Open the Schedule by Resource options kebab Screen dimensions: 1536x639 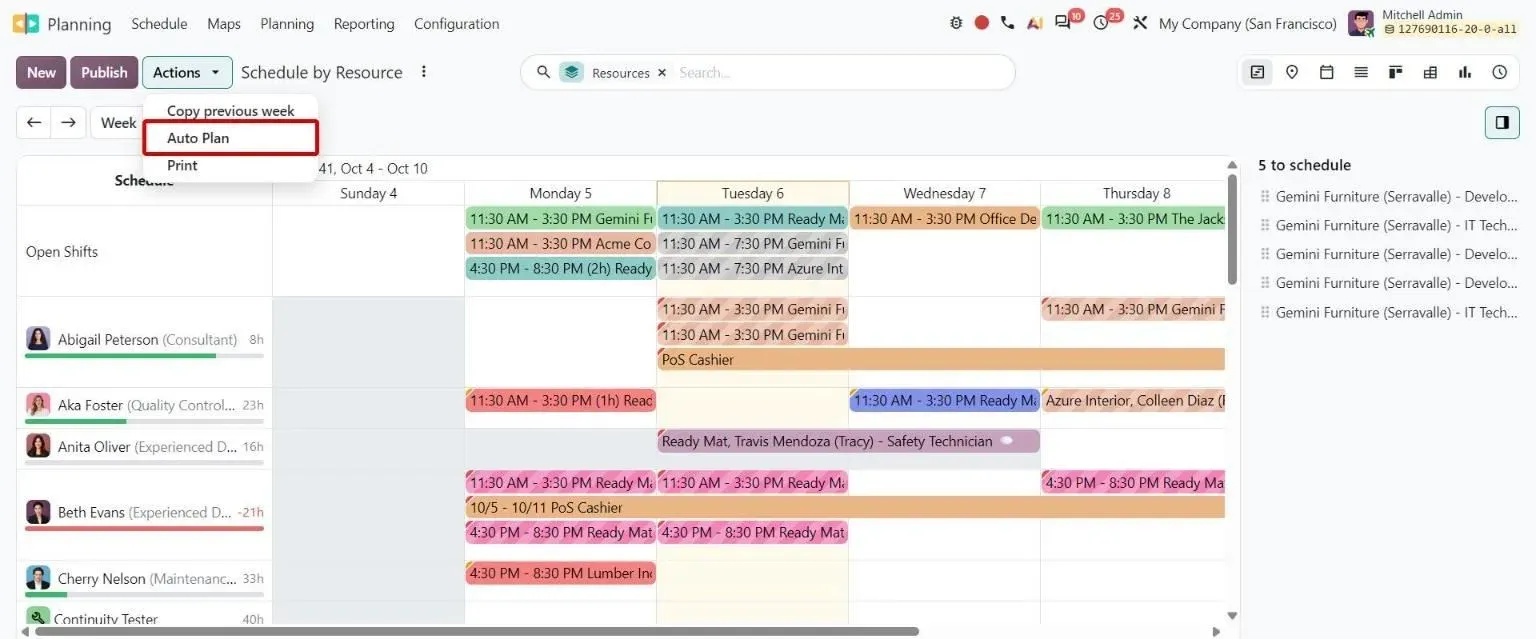[424, 72]
